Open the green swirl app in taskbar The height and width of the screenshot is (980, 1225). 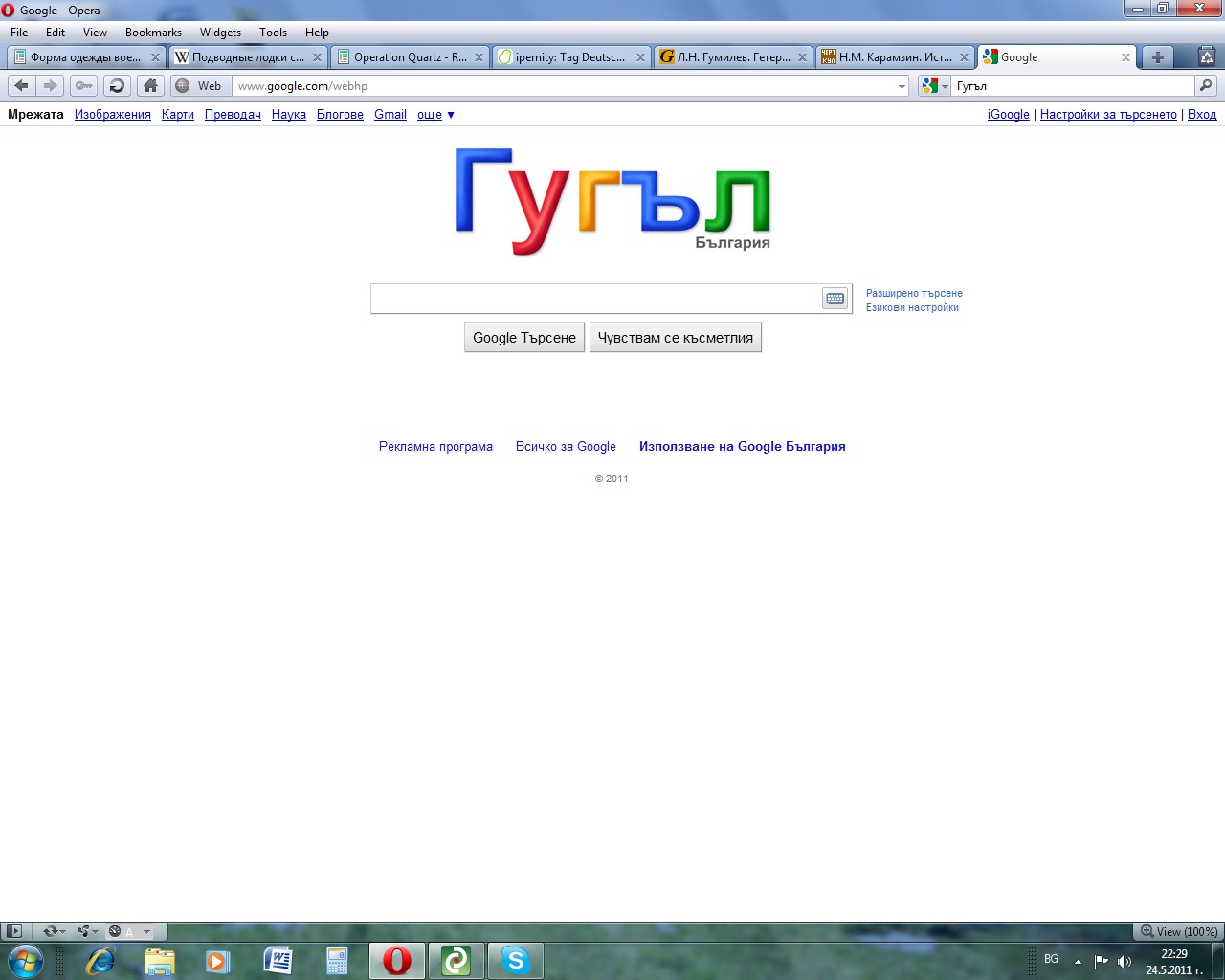pos(457,961)
